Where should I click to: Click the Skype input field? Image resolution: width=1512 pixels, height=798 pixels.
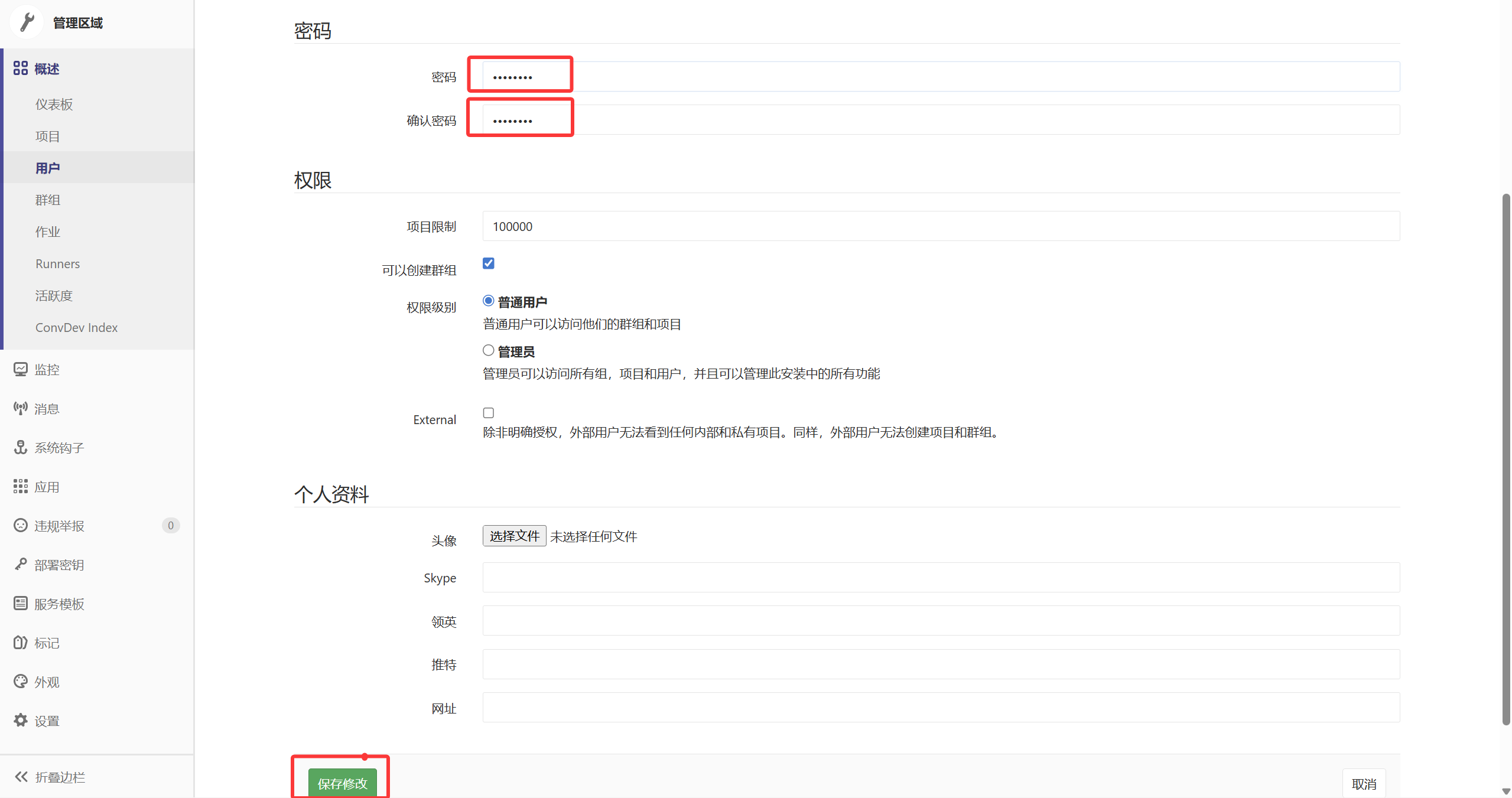pyautogui.click(x=941, y=577)
